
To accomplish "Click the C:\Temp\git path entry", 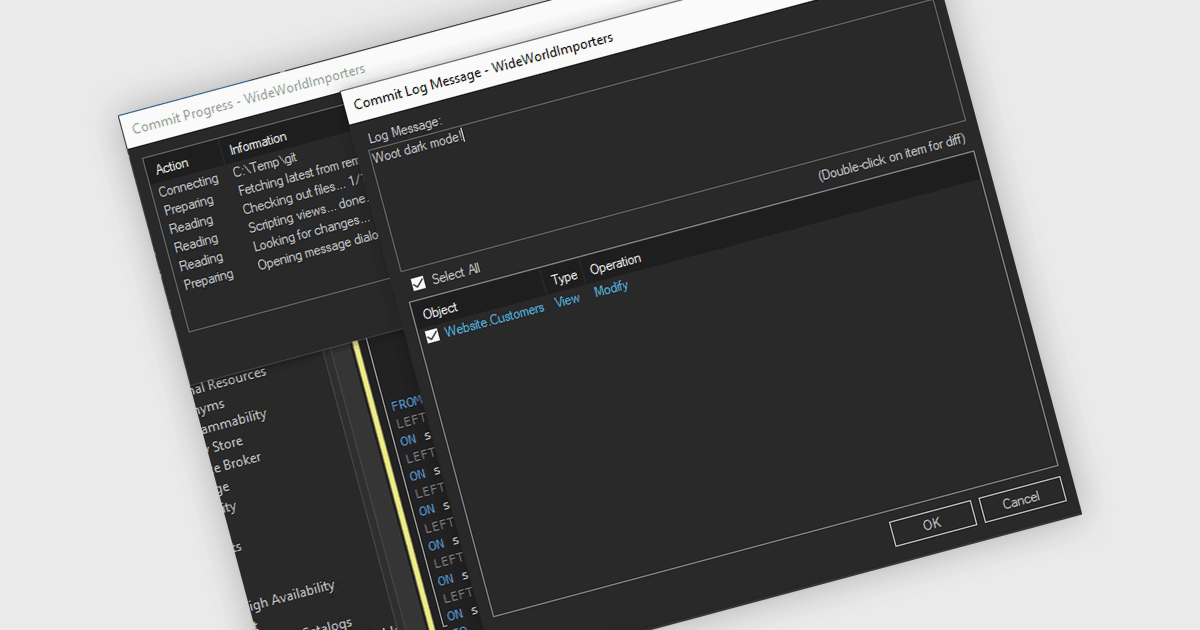I will coord(265,163).
